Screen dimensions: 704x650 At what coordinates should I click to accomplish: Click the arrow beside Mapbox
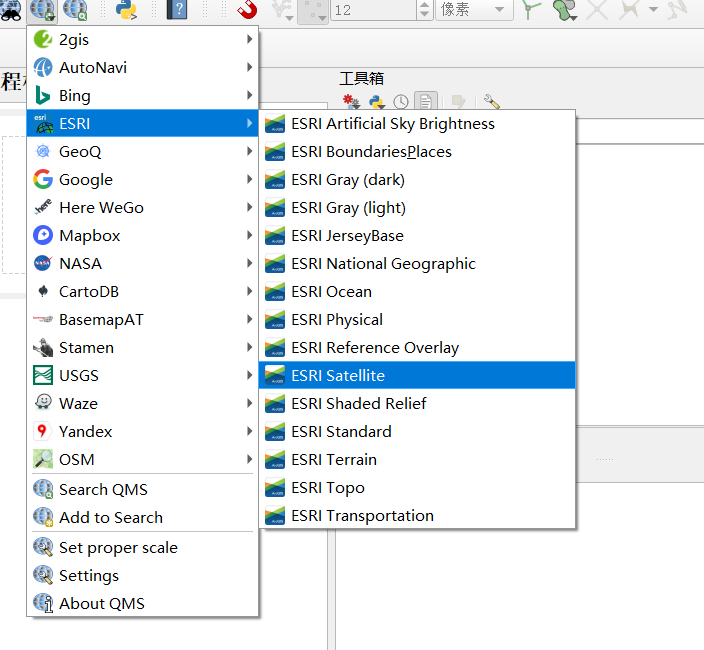point(250,235)
